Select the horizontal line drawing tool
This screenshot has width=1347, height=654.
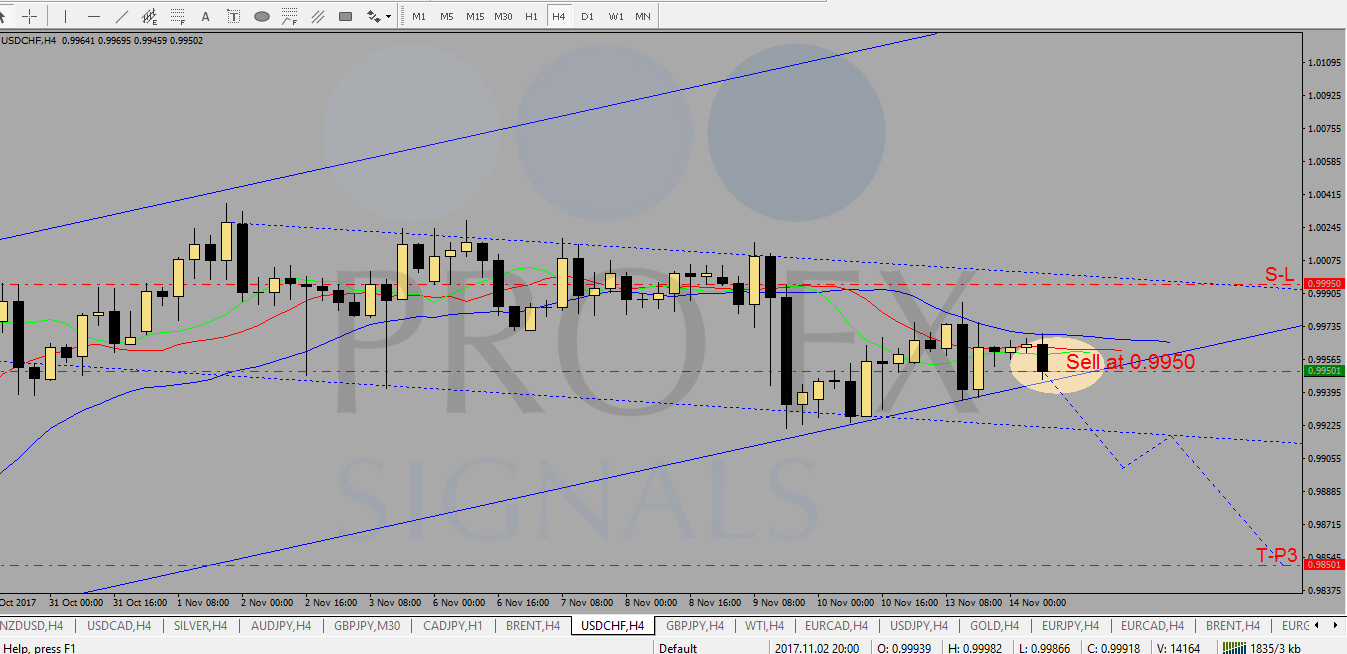pos(94,16)
